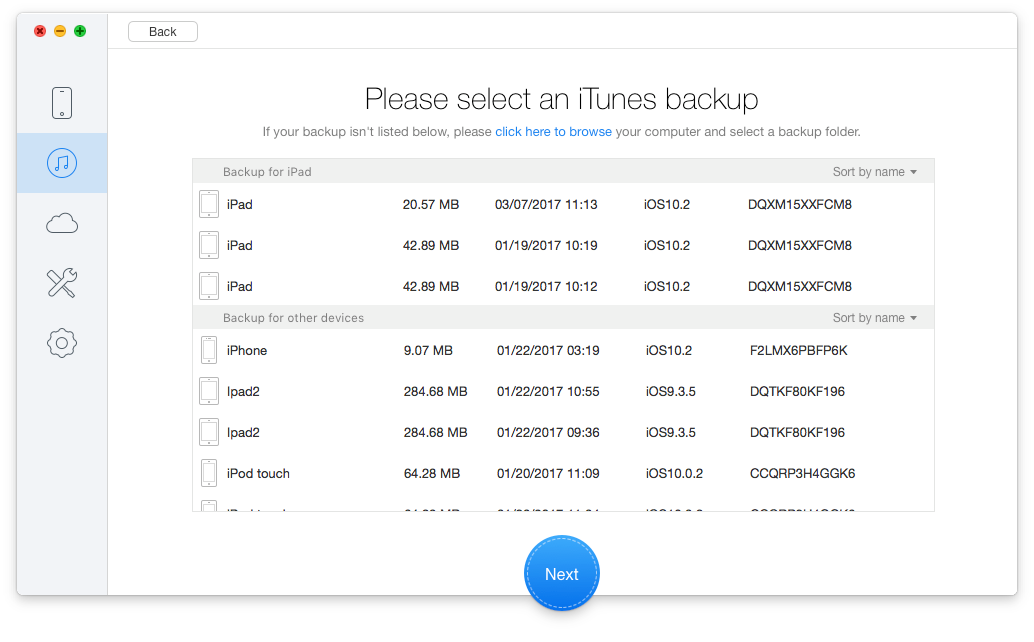Screen dimensions: 1034x642
Task: Select the iPhone backup name
Action: [247, 350]
